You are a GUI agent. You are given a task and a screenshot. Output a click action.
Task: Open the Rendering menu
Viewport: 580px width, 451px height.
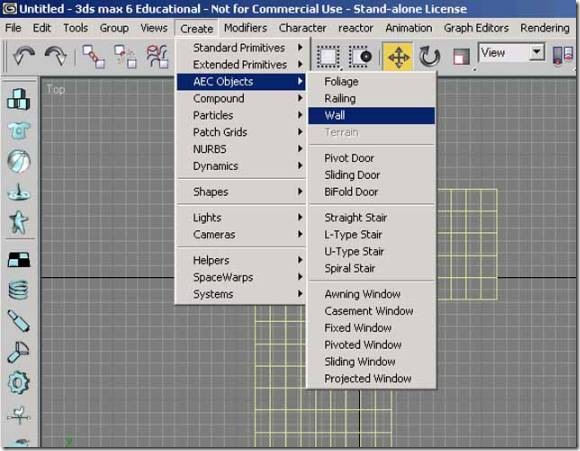(x=545, y=28)
